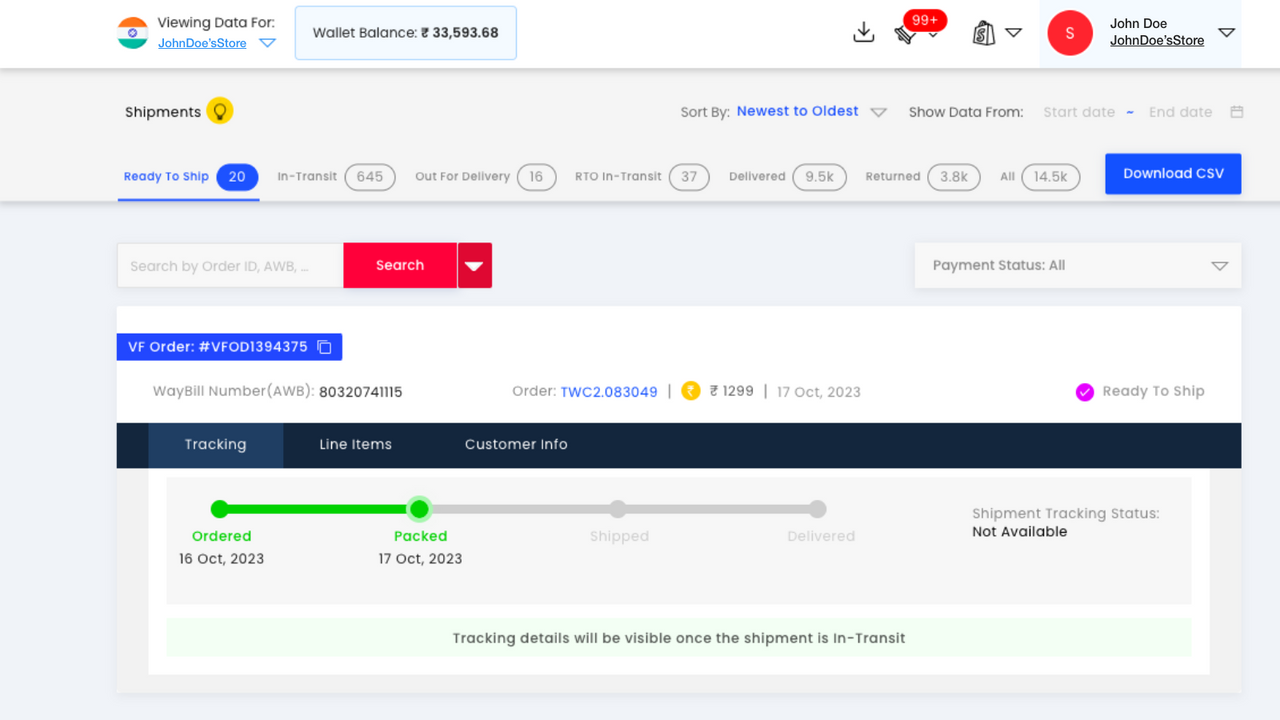Click the Download CSV button

(1172, 173)
